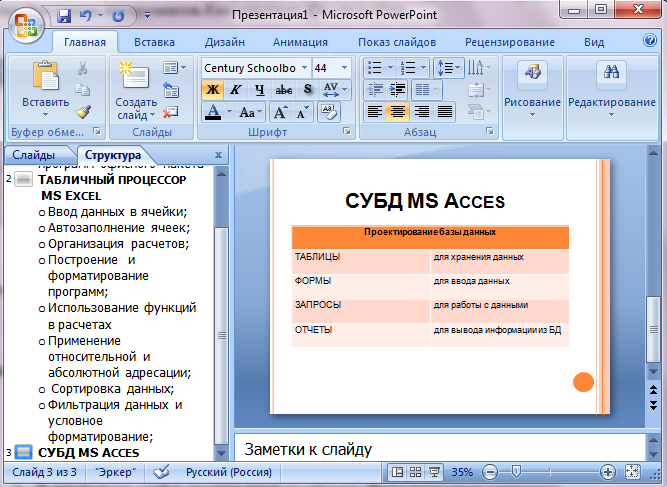Image resolution: width=667 pixels, height=487 pixels.
Task: Open the Главная ribbon tab
Action: (x=85, y=42)
